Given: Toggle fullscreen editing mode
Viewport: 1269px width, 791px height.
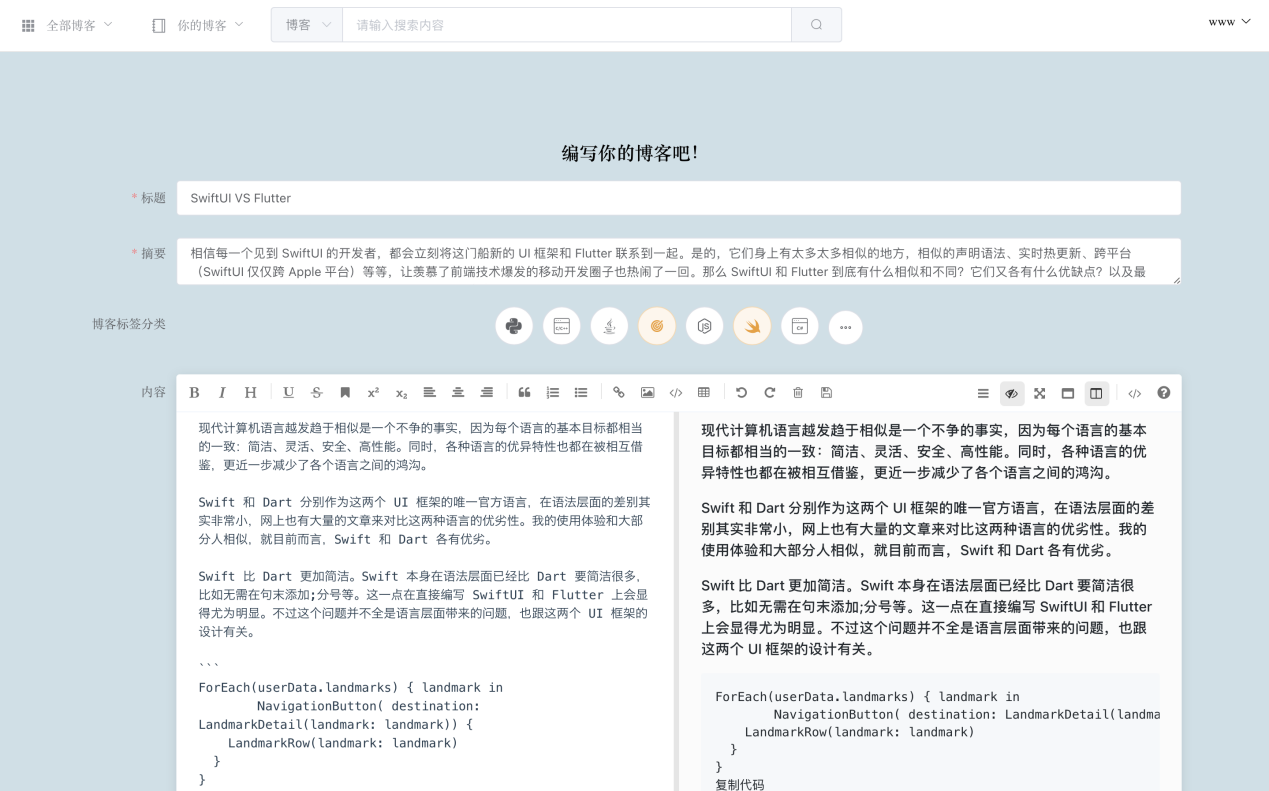Looking at the screenshot, I should pyautogui.click(x=1040, y=393).
